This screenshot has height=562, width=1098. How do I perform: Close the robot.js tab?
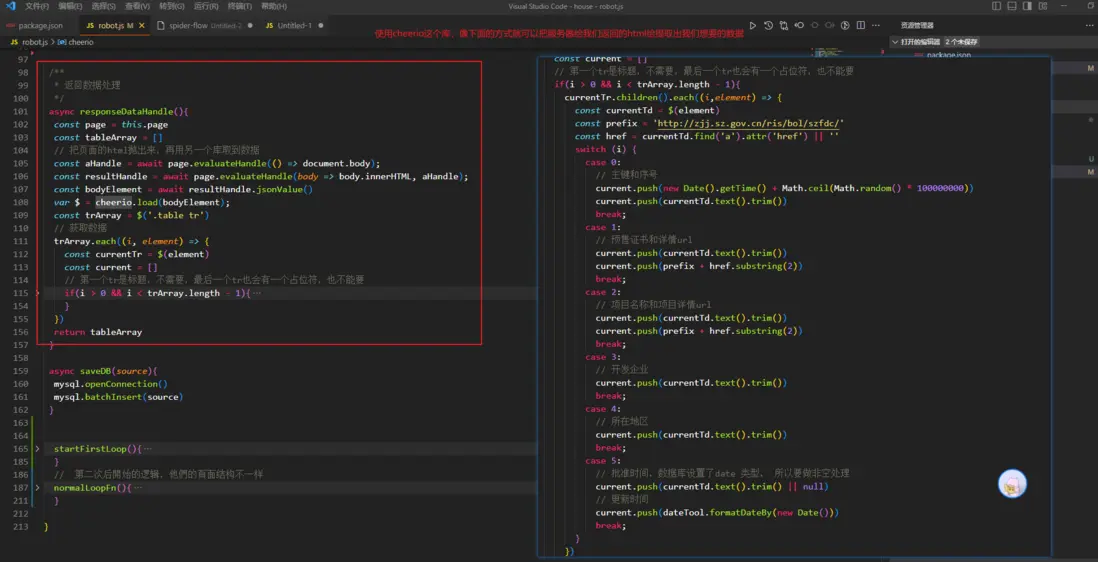click(143, 25)
